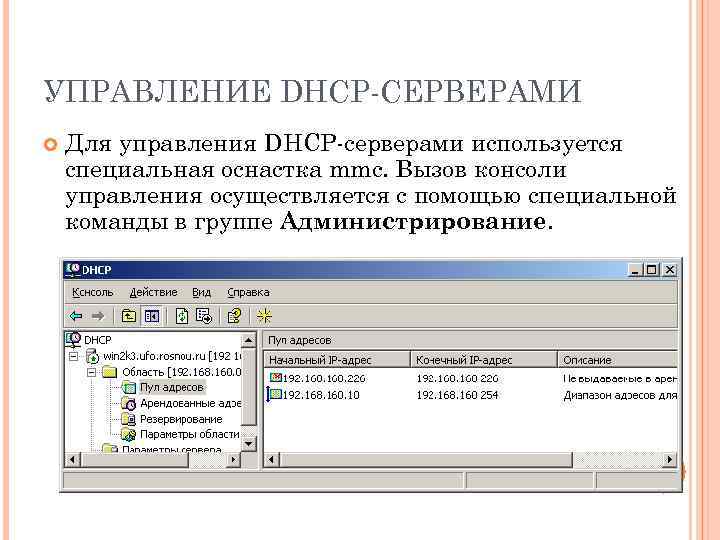Click the Параметры области icon

coord(129,434)
